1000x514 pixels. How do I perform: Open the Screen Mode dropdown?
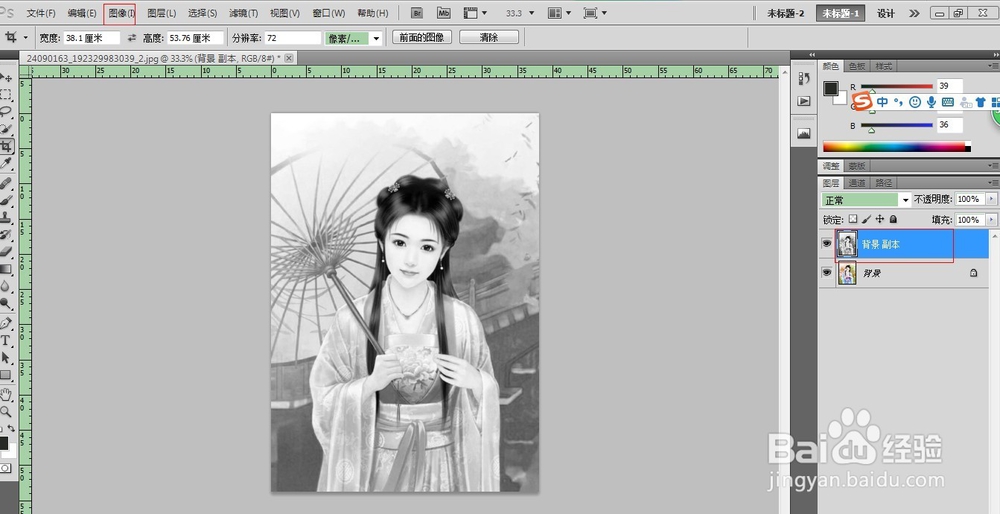594,13
